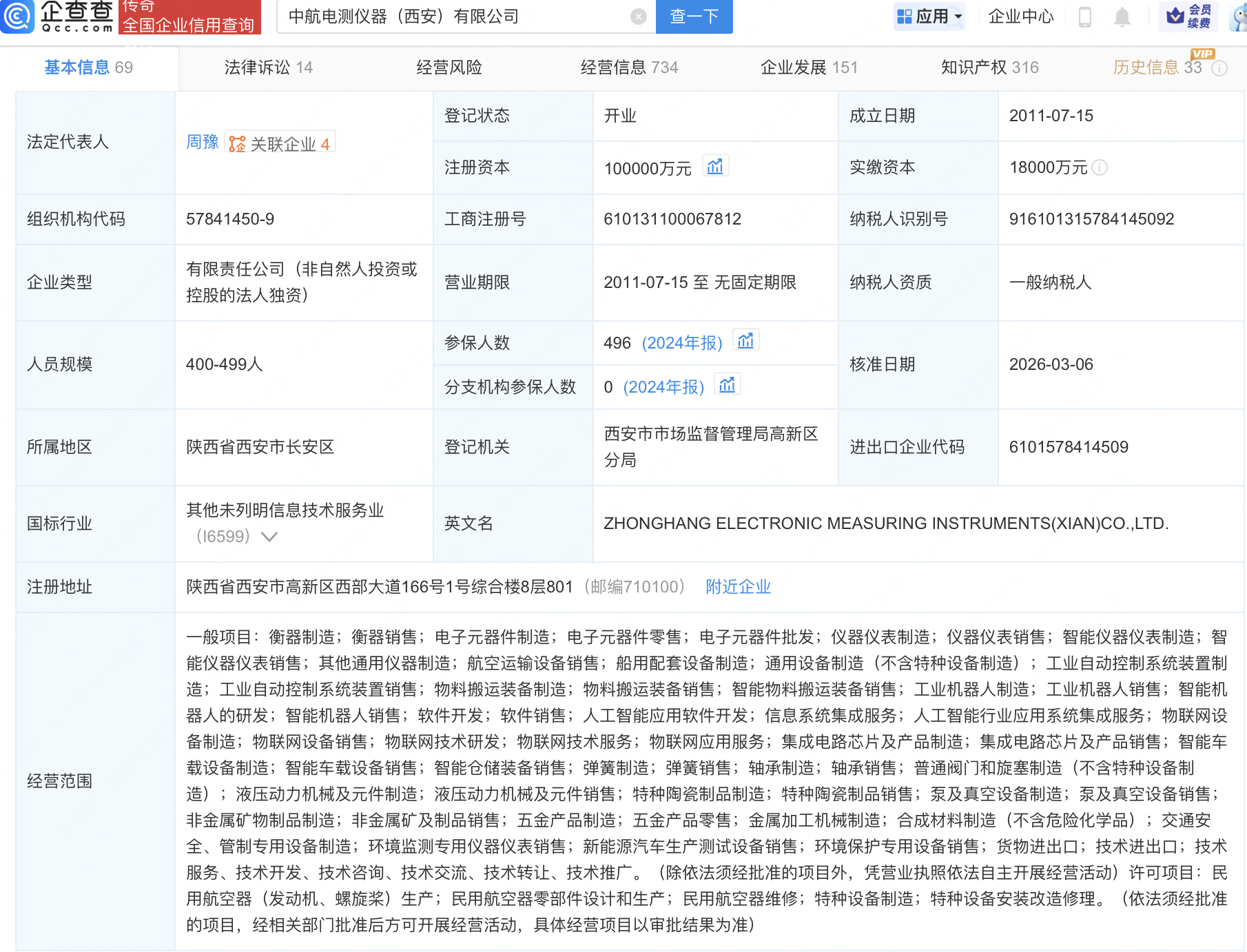Screen dimensions: 1247x952
Task: Open legal representative 周豫 profile link
Action: tap(202, 143)
